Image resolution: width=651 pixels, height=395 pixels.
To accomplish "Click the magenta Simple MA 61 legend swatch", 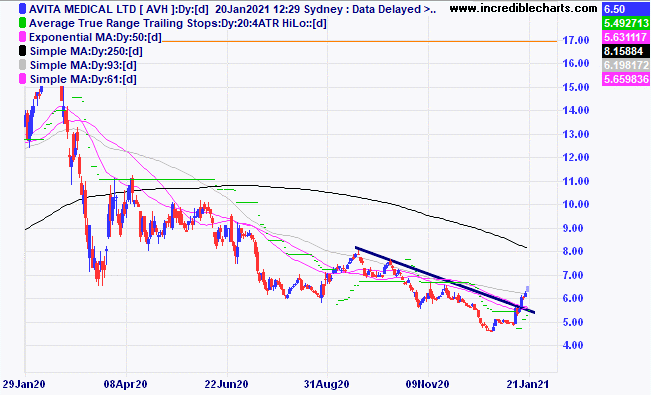I will click(x=22, y=79).
